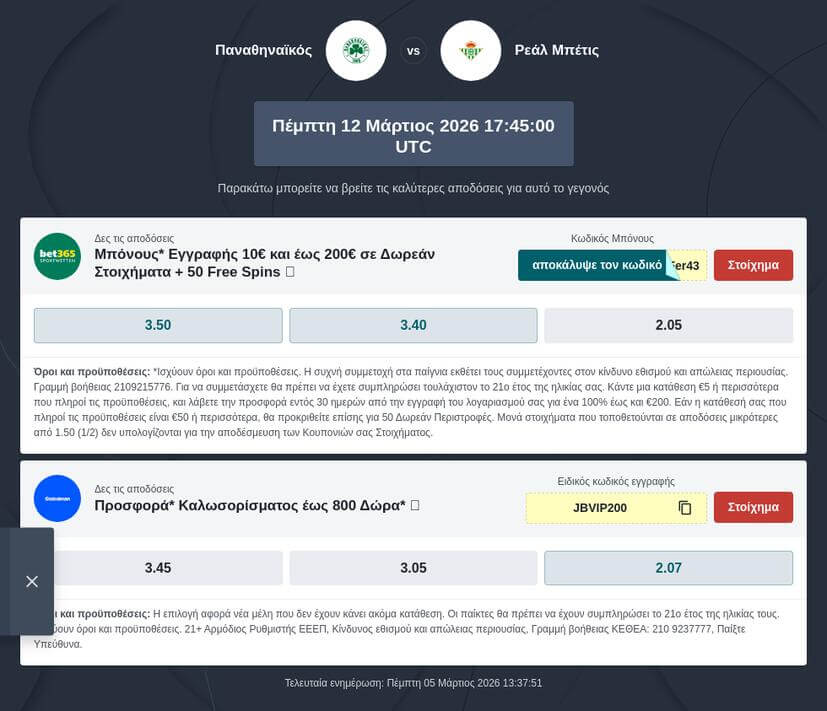Select the 3.40 draw odds

click(x=413, y=325)
